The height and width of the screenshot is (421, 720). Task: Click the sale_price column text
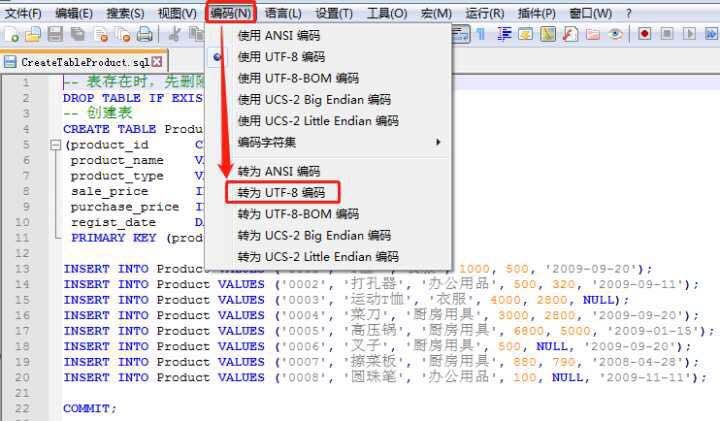pos(109,191)
